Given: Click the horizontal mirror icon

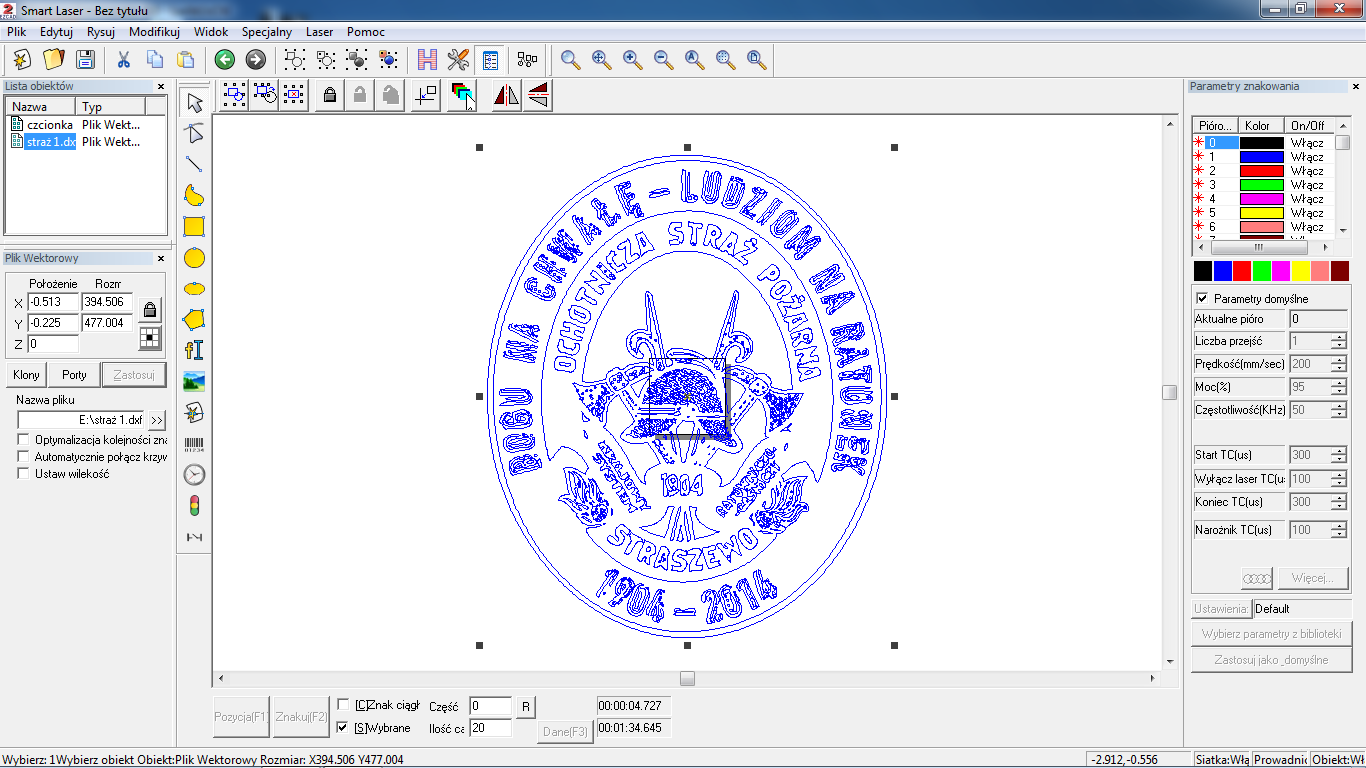Looking at the screenshot, I should (x=506, y=95).
